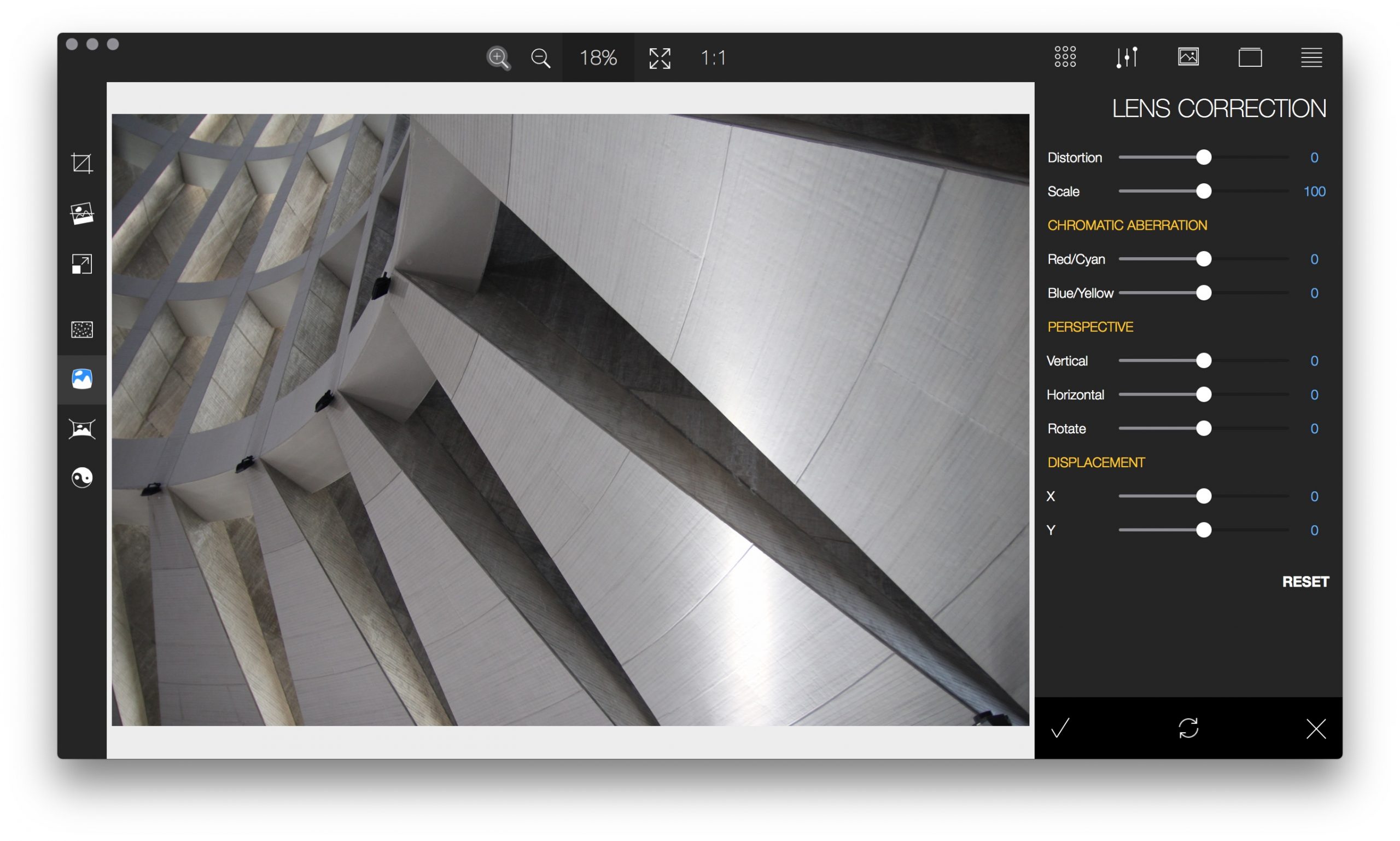
Task: Open the adjustments sliders icon
Action: 1127,57
